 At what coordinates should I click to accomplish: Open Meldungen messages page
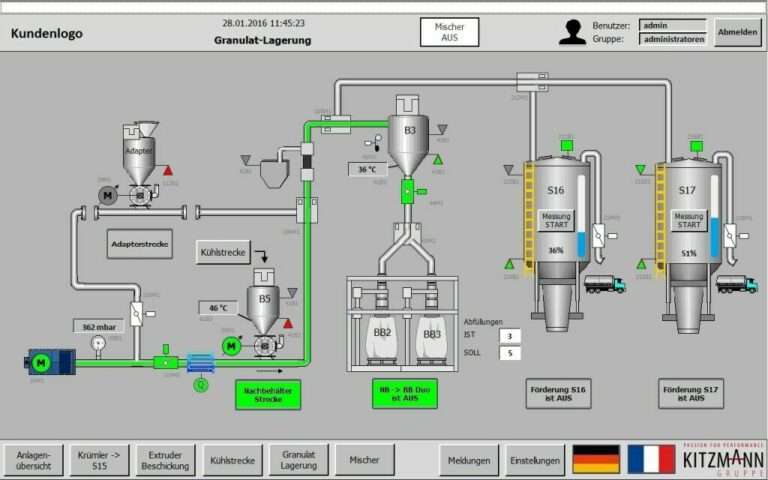[x=469, y=460]
